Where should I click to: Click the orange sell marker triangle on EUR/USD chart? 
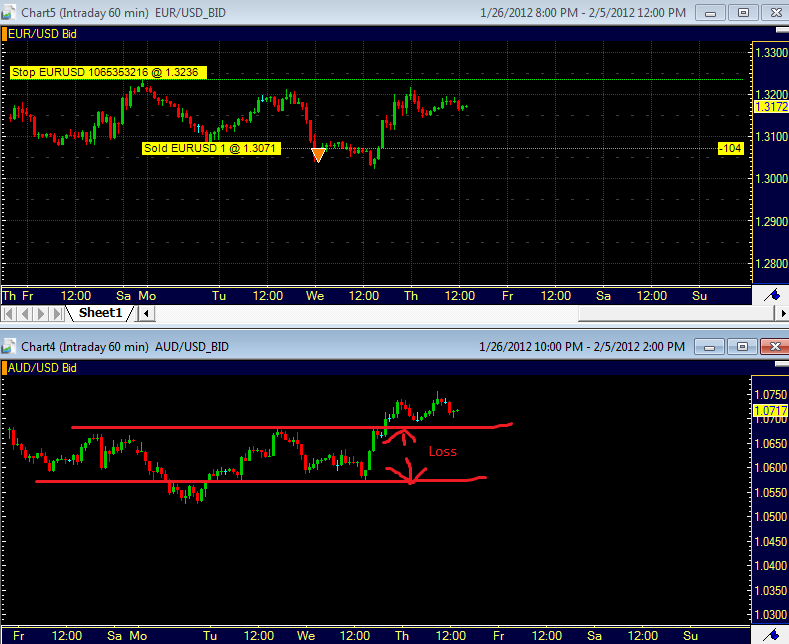tap(318, 155)
